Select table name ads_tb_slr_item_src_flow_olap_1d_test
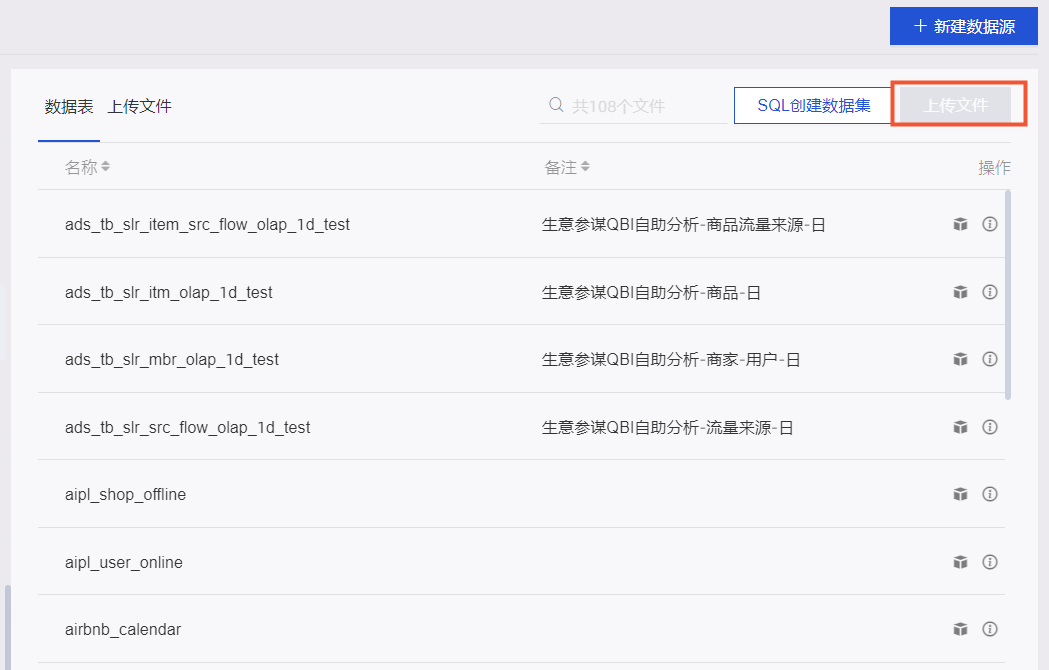The height and width of the screenshot is (670, 1049). [207, 225]
